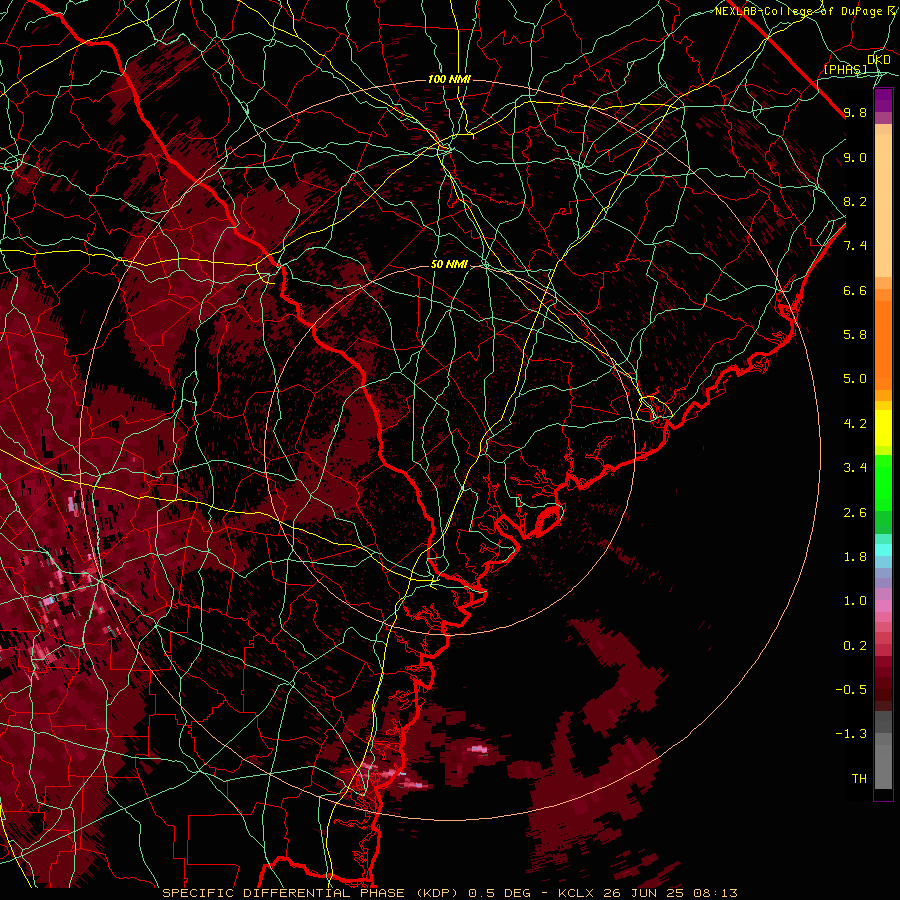
Task: Click the 5.8 value on the color scale
Action: (855, 335)
